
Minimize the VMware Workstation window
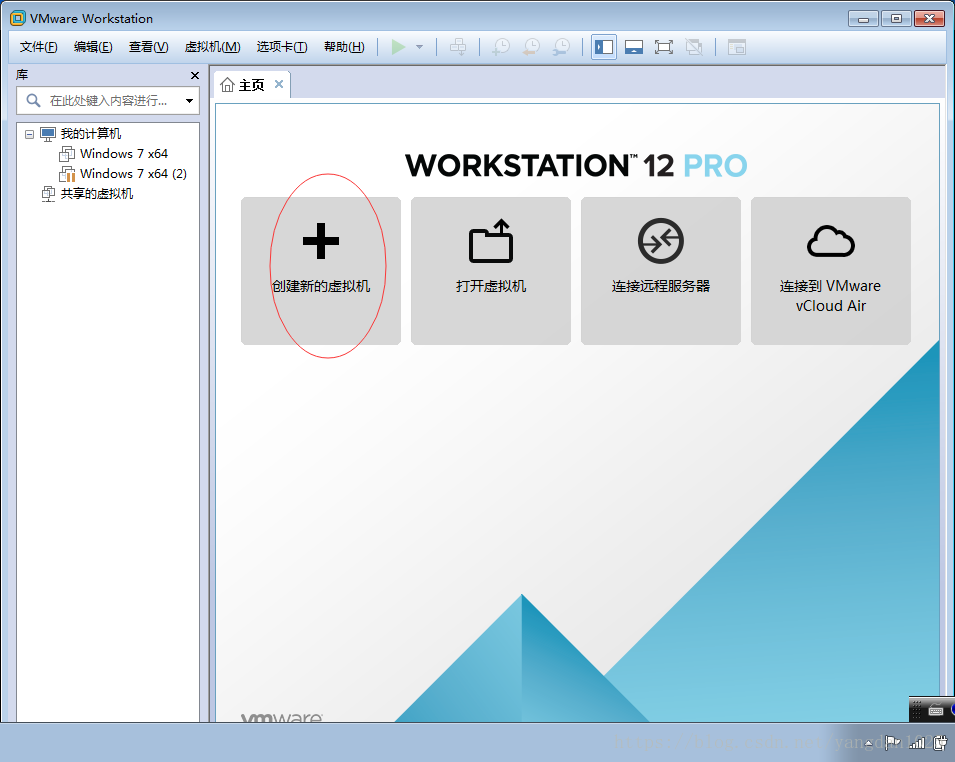863,19
